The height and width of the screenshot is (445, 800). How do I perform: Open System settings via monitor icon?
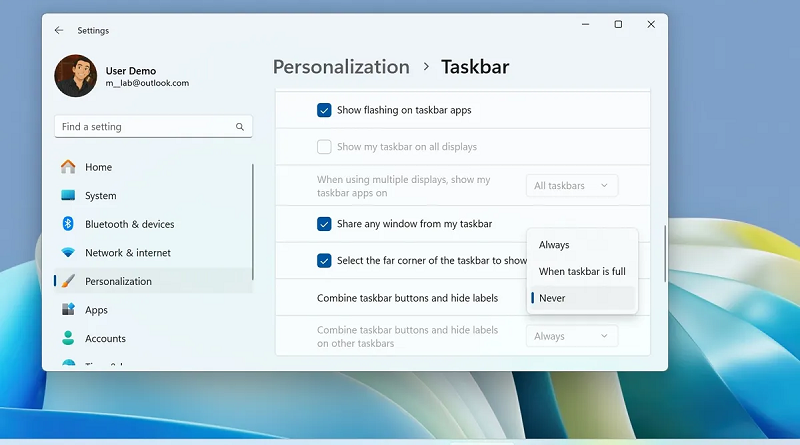click(x=68, y=196)
